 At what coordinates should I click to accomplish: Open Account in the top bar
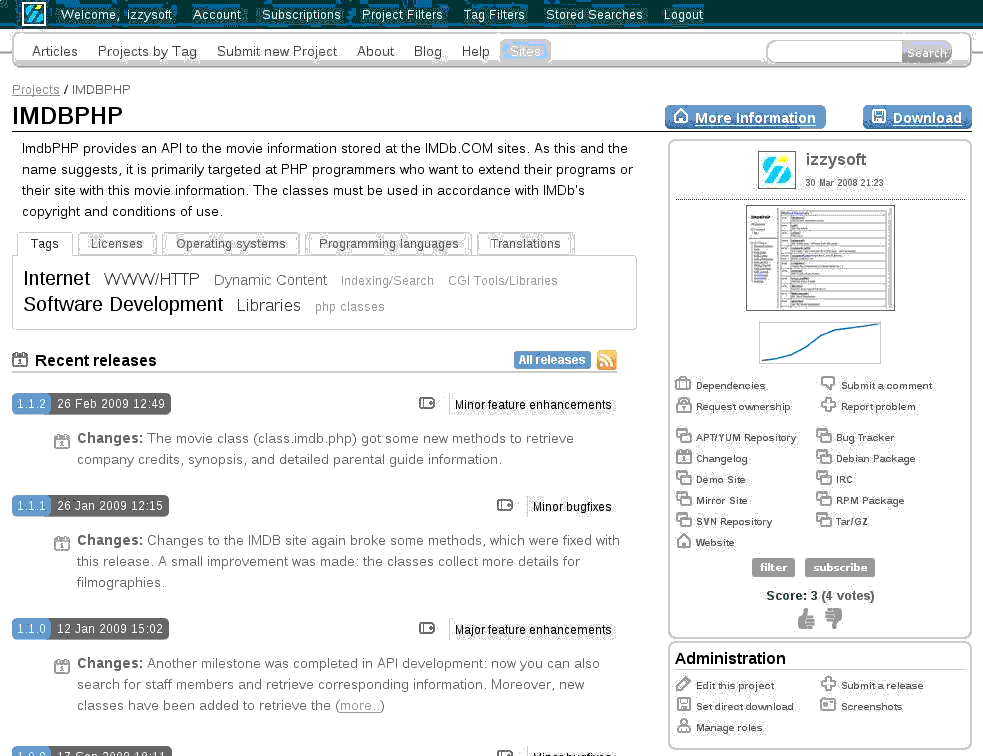[217, 14]
